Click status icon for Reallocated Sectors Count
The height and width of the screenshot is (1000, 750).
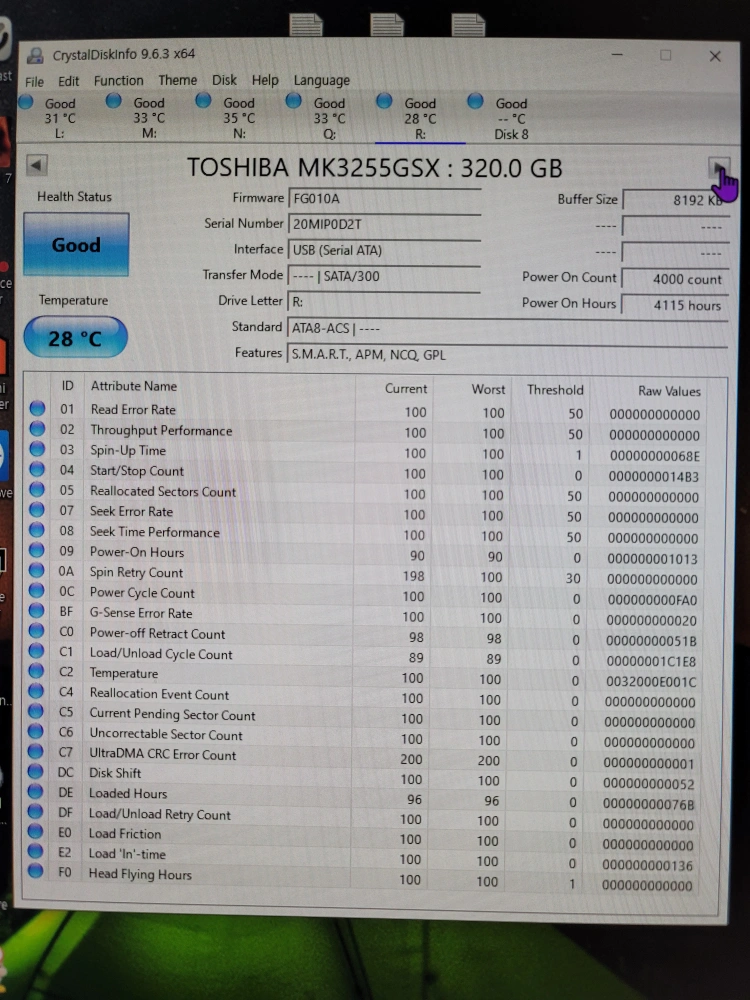(x=37, y=490)
